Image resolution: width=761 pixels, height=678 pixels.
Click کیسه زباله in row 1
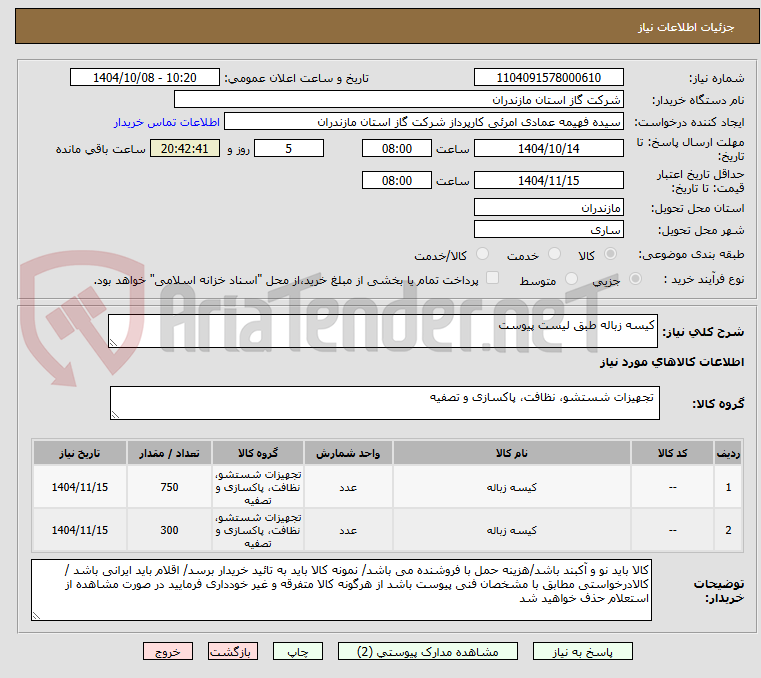click(x=512, y=487)
